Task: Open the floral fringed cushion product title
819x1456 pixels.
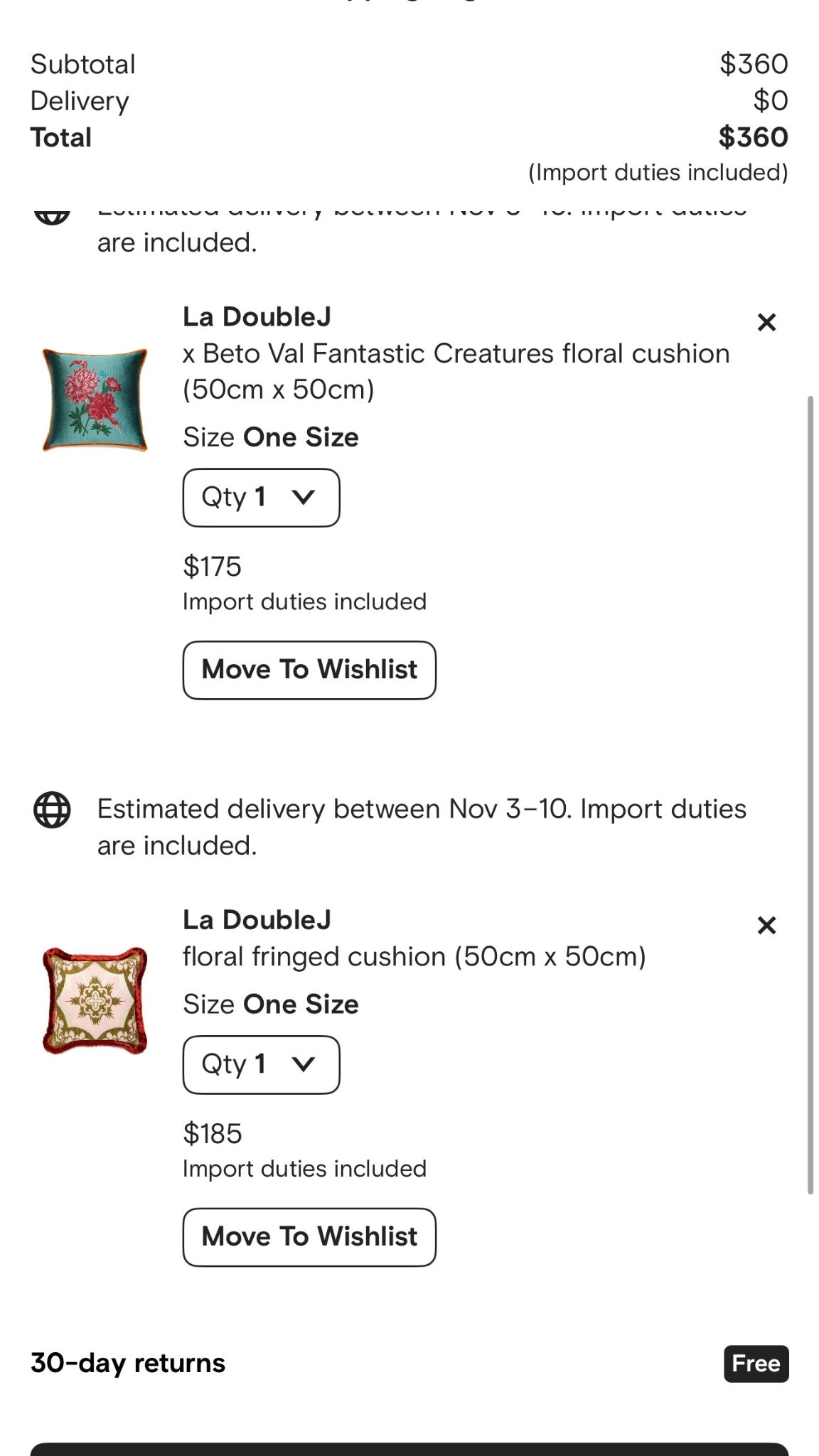Action: click(x=414, y=957)
